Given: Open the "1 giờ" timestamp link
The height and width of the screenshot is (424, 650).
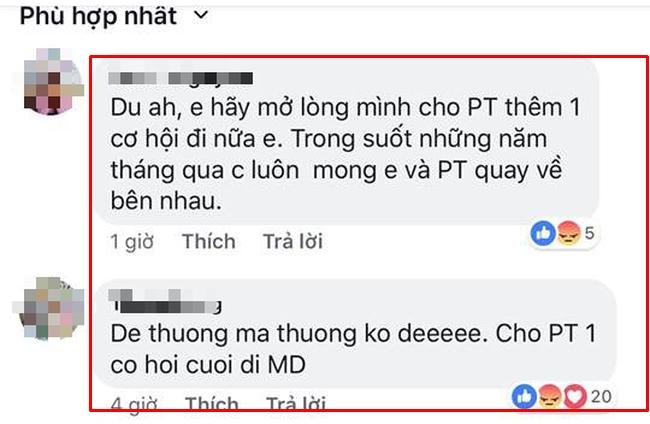Looking at the screenshot, I should click(x=132, y=241).
